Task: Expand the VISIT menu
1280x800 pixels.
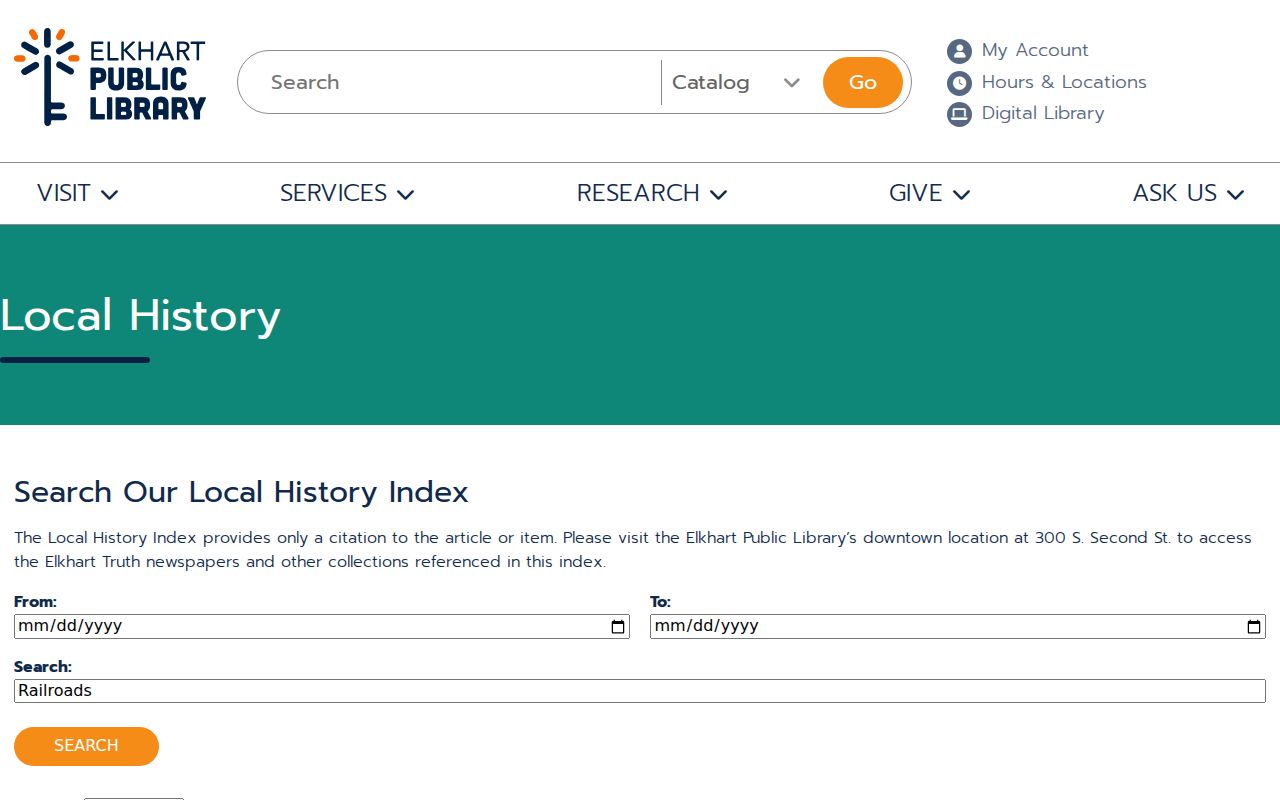Action: [78, 193]
